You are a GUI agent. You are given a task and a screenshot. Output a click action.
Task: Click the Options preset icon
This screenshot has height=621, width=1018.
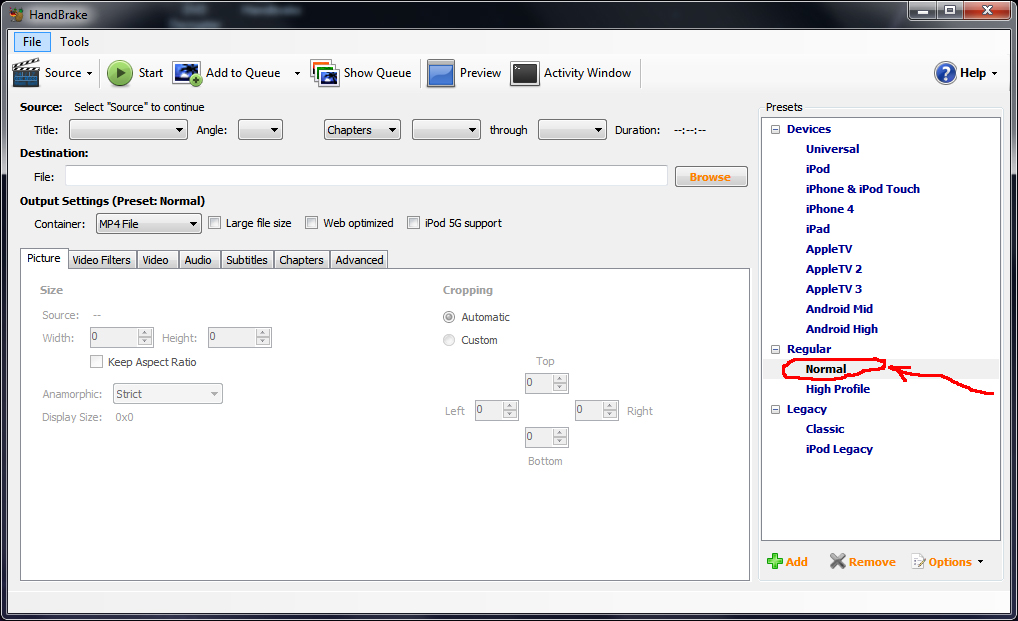[x=919, y=561]
